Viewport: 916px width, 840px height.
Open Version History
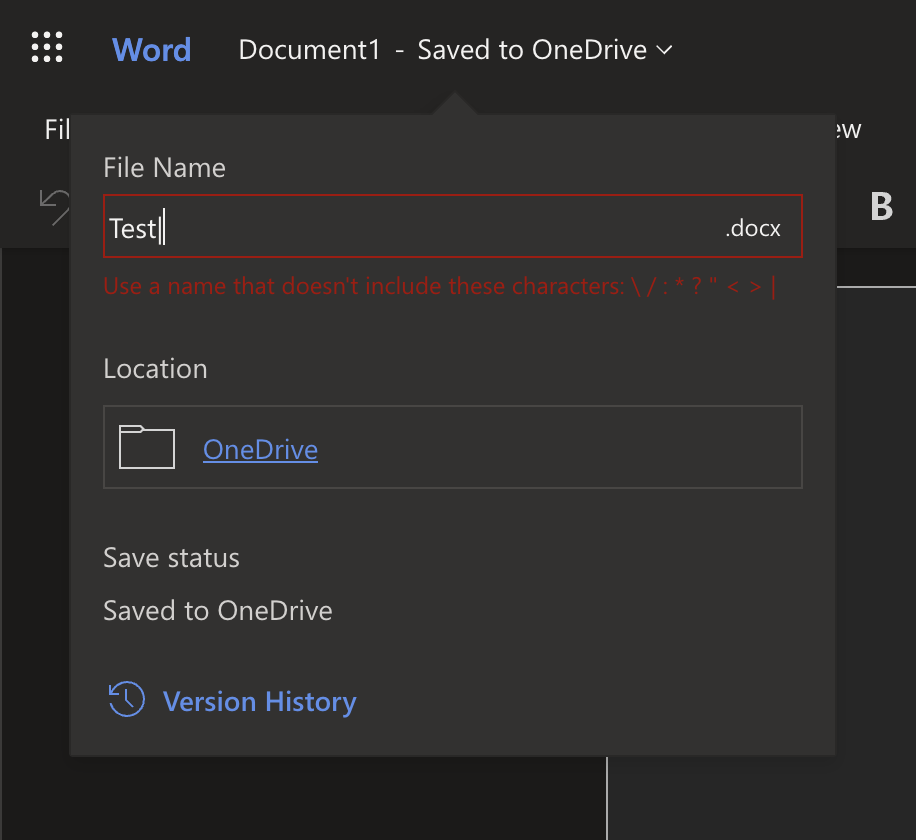(x=259, y=701)
